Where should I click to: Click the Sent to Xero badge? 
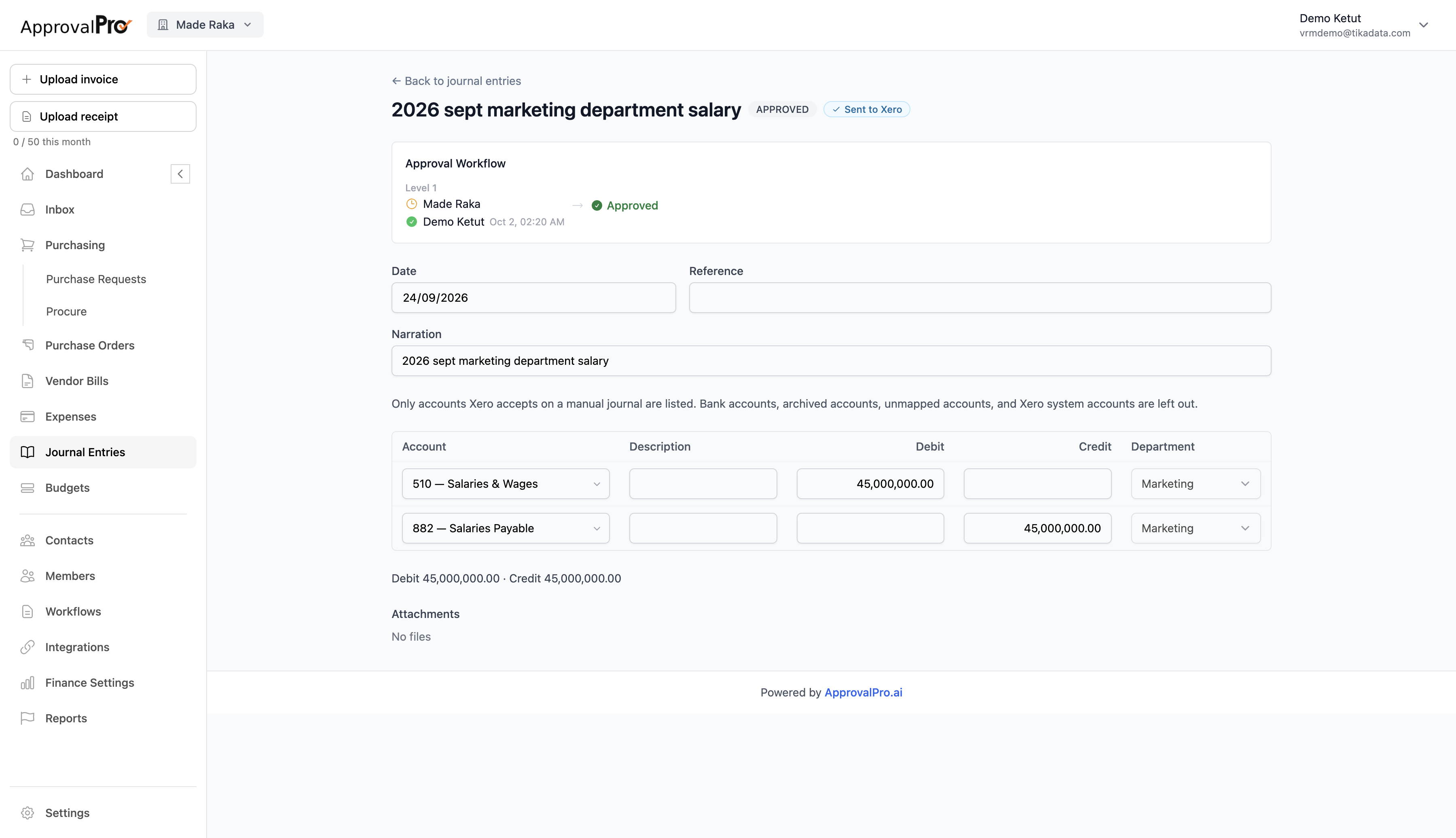click(x=867, y=109)
